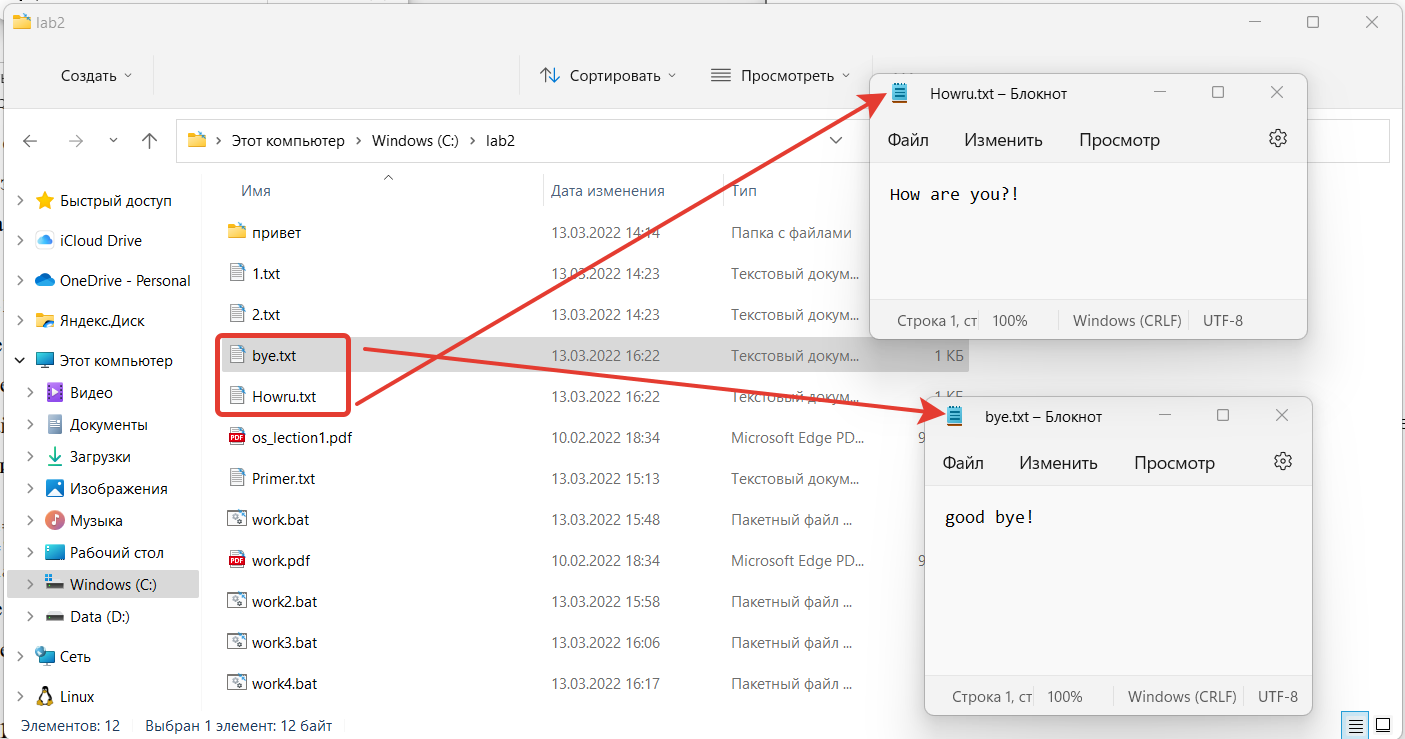Select the Howru.txt file row

[595, 396]
